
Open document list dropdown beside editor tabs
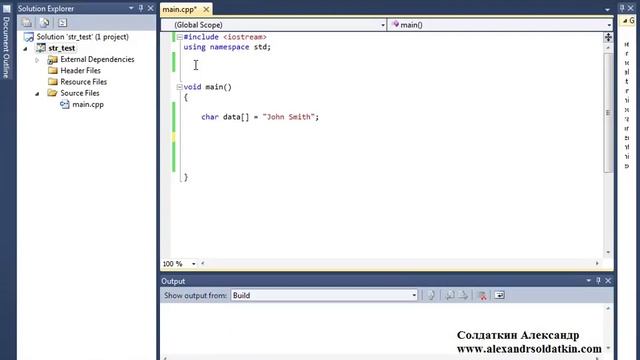(607, 10)
